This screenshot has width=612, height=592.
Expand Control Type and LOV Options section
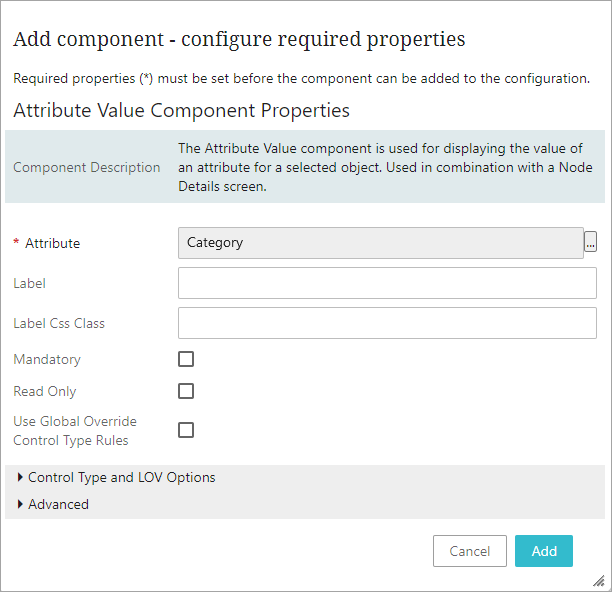pos(121,477)
